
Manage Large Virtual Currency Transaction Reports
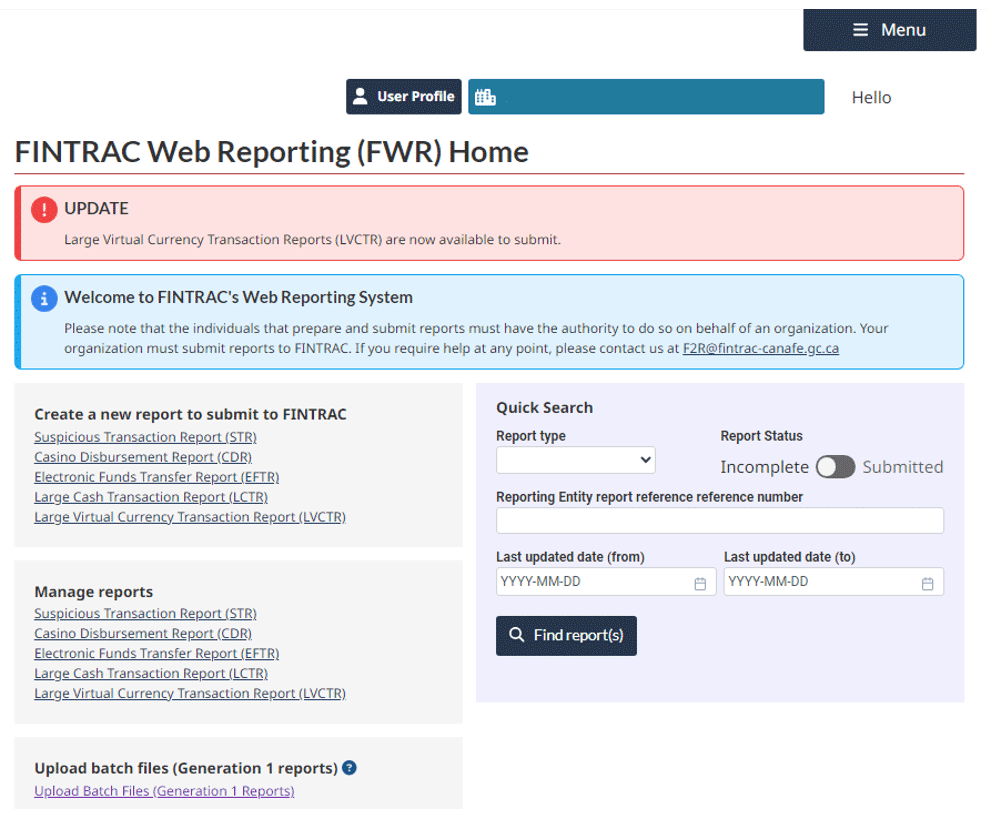(x=190, y=693)
